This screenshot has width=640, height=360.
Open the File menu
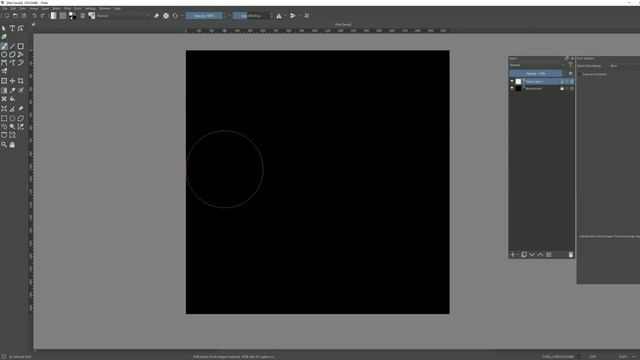point(5,8)
